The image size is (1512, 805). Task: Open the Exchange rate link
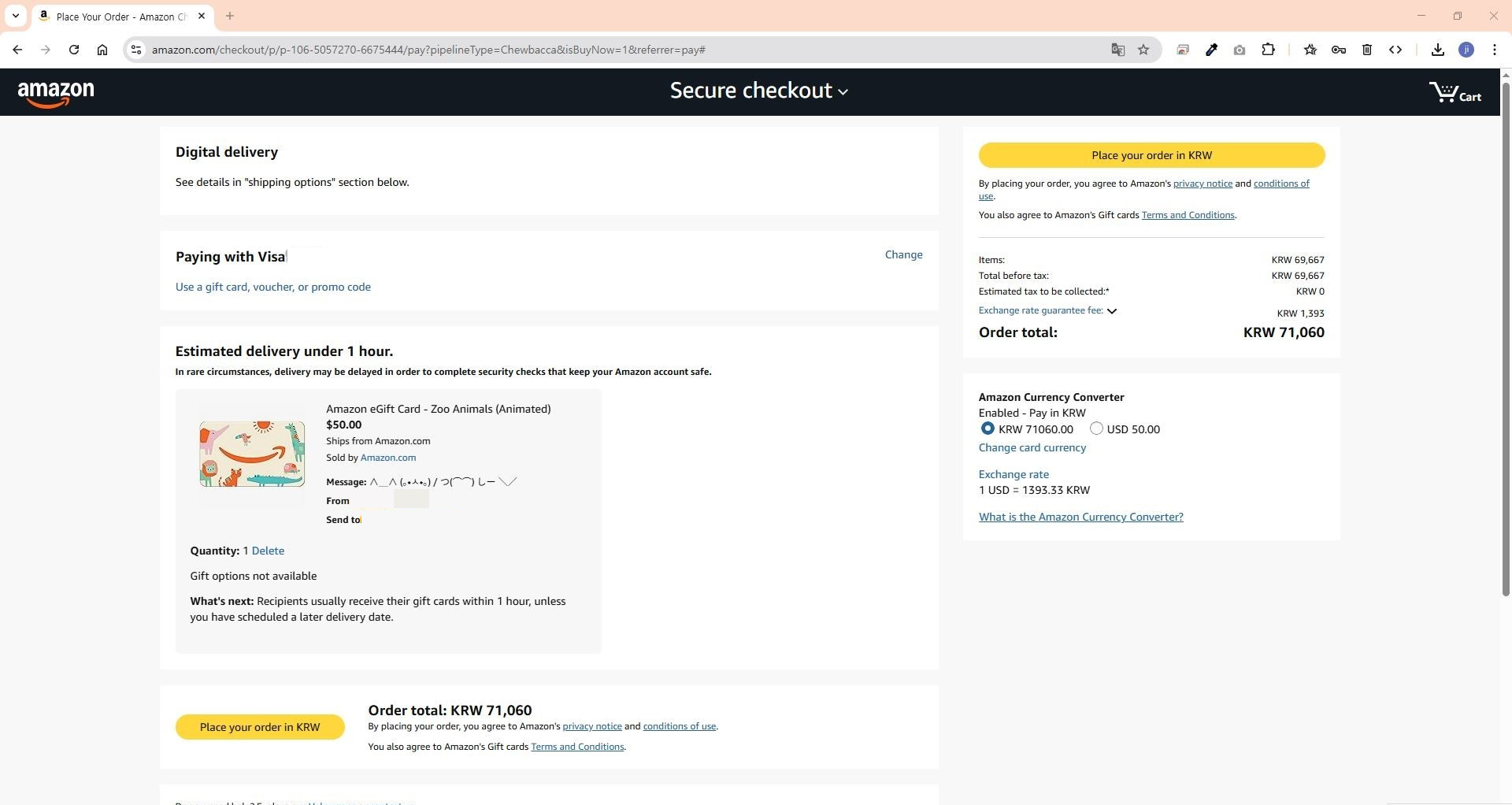coord(1014,474)
